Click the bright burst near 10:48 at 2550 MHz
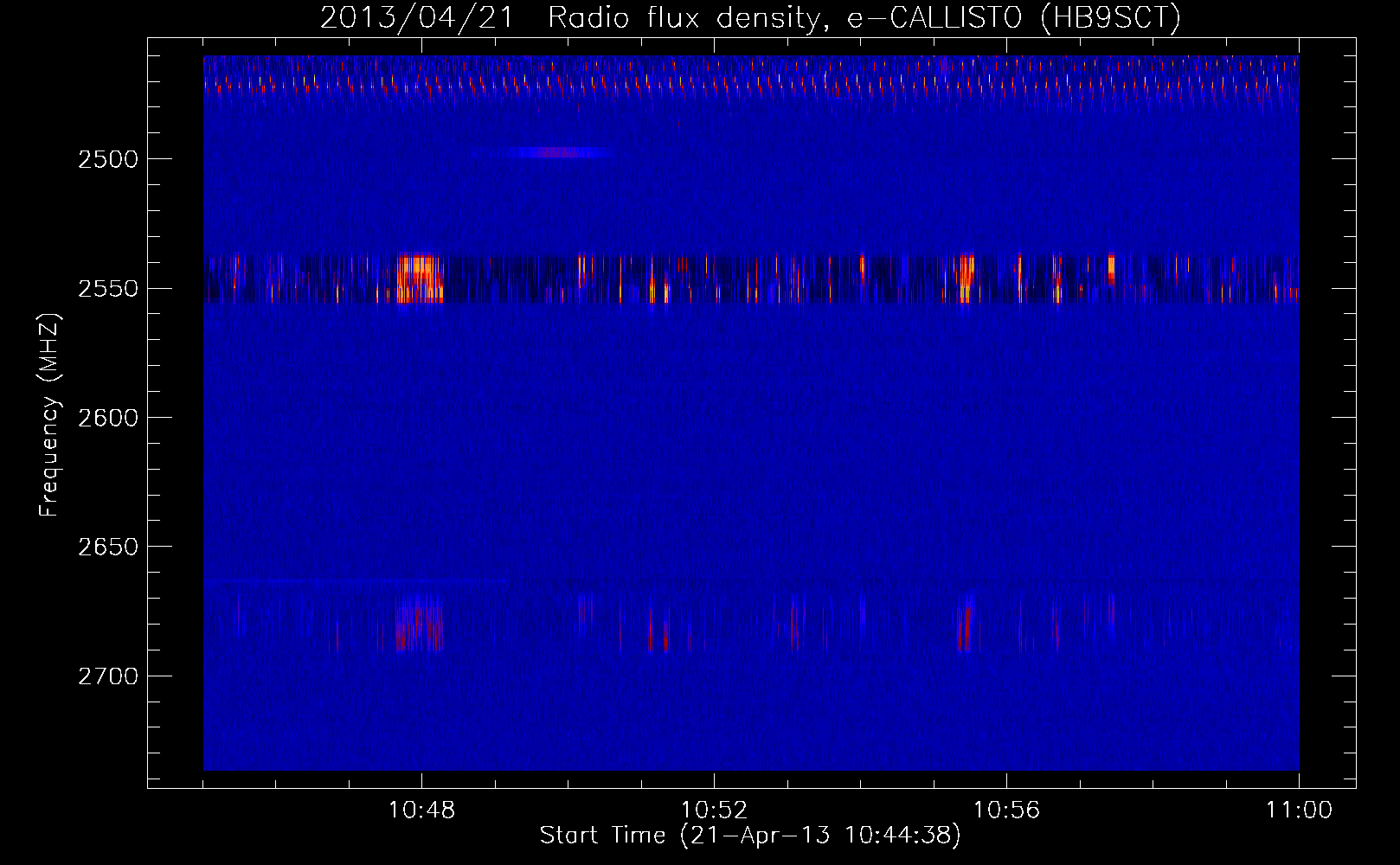Image resolution: width=1400 pixels, height=865 pixels. pos(421,279)
